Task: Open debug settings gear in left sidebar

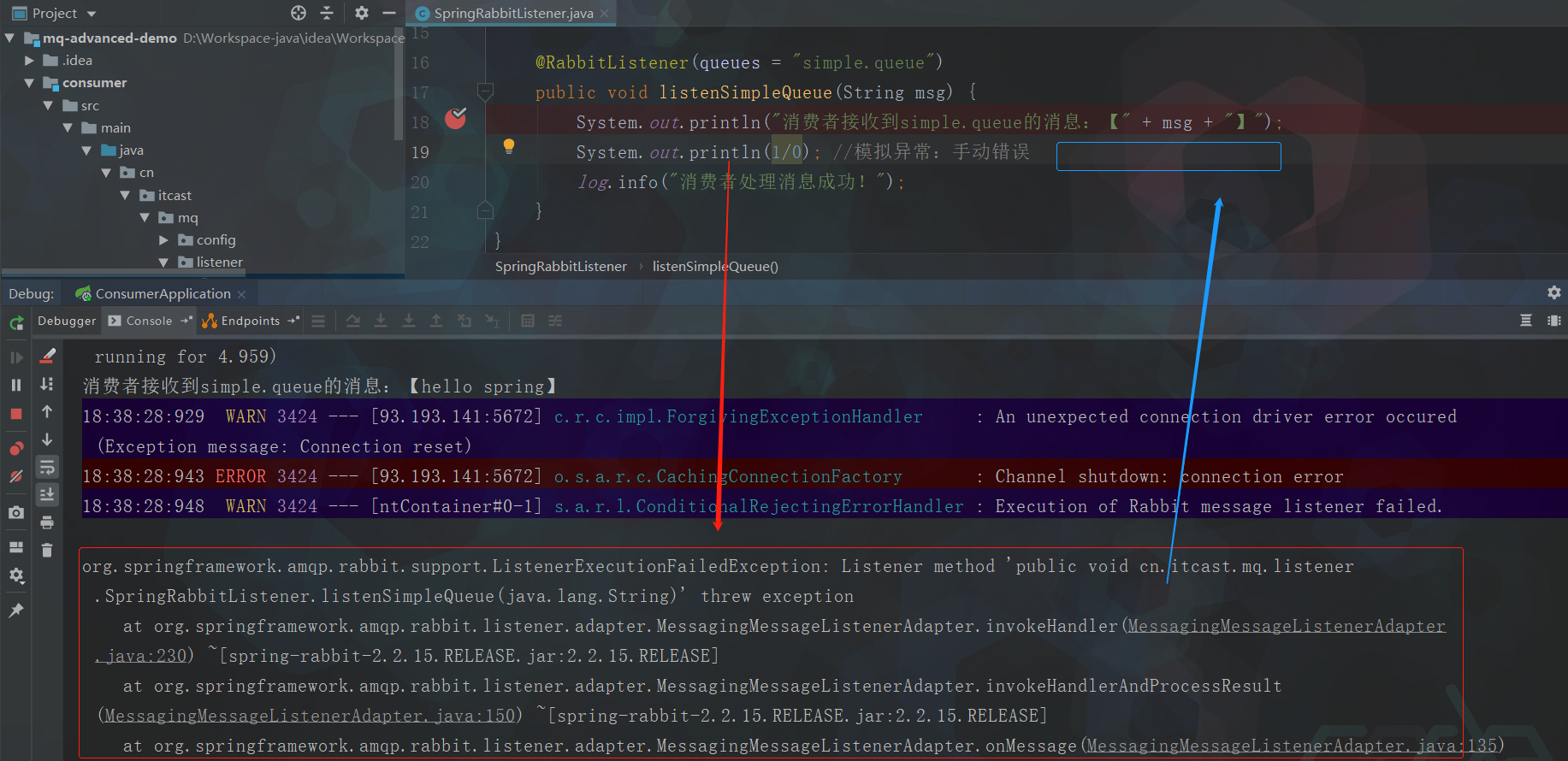Action: [16, 575]
